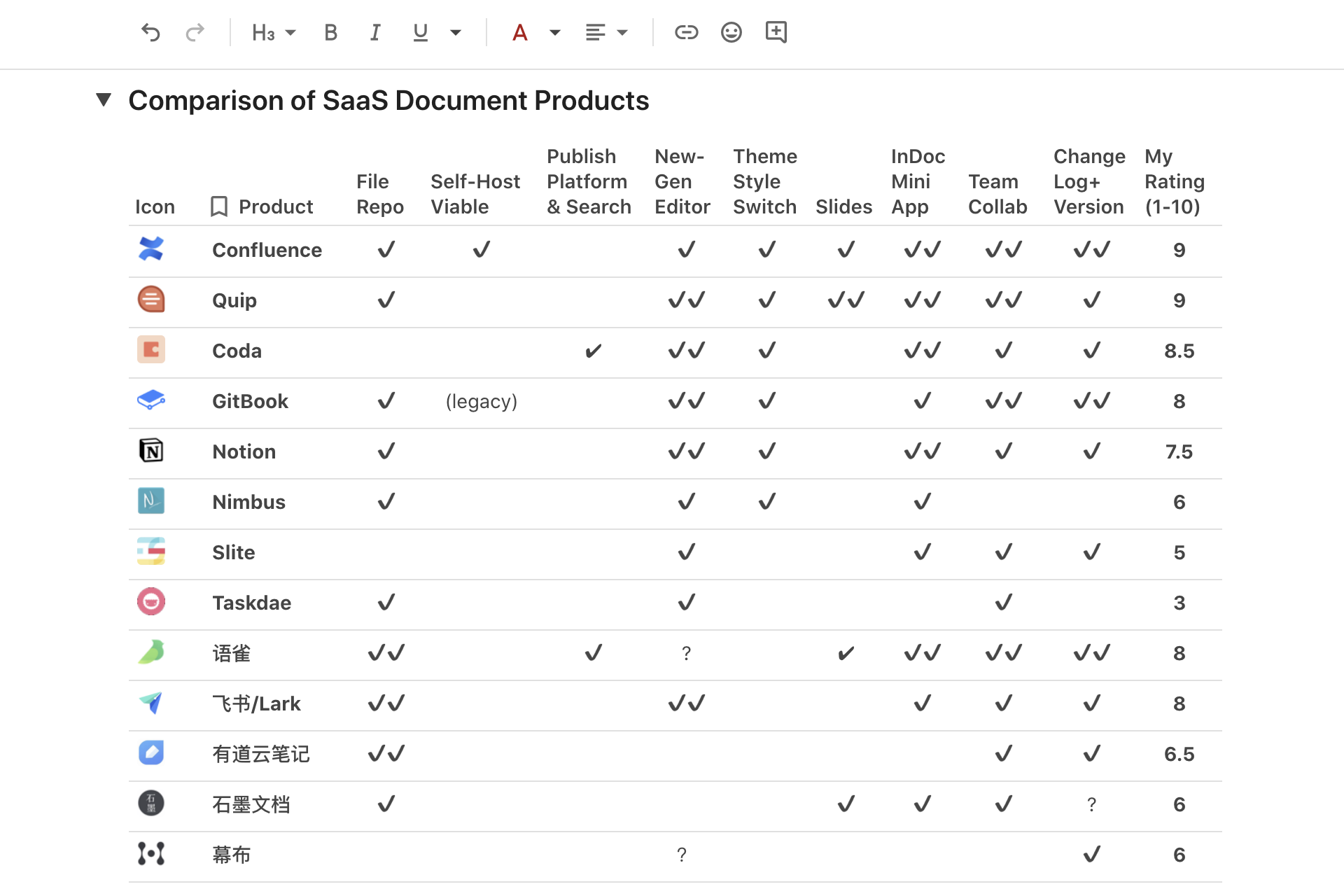Add a comment with the toolbar icon
1344x896 pixels.
pyautogui.click(x=776, y=32)
